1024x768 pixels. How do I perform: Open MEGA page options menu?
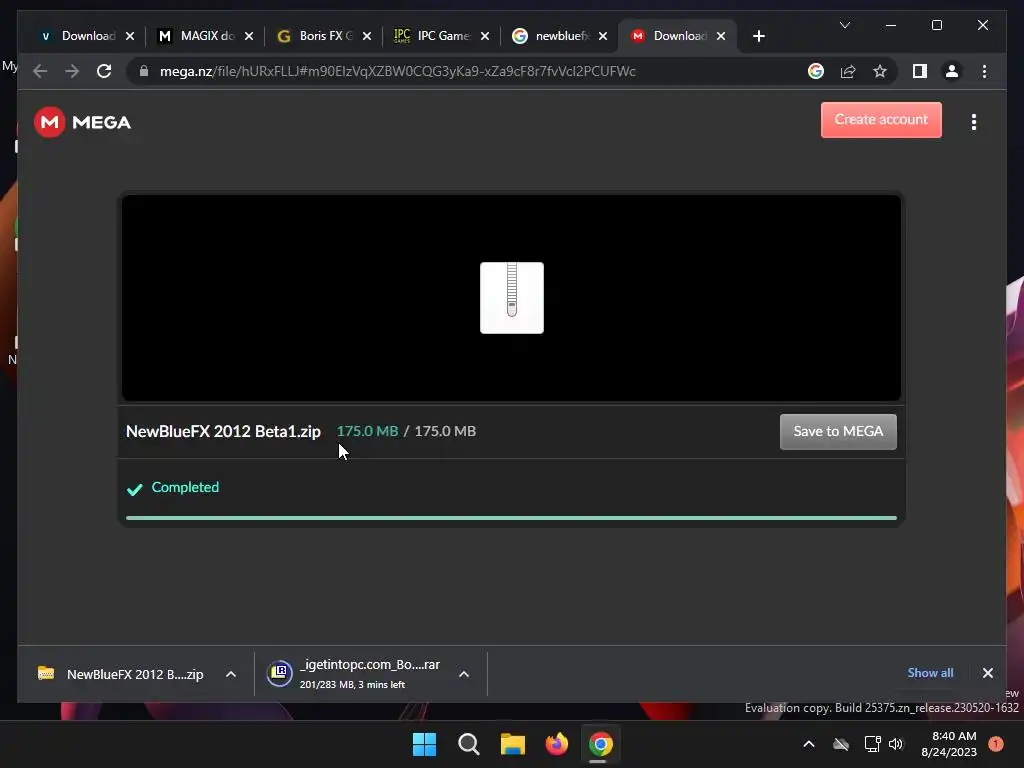coord(973,122)
